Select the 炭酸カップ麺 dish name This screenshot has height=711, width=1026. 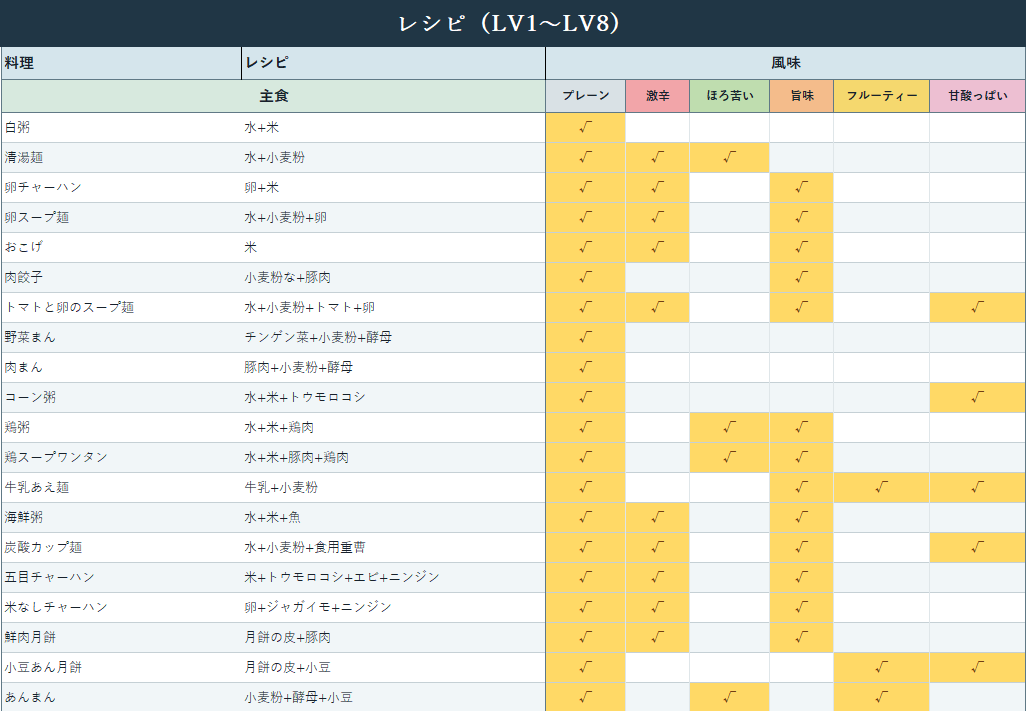[43, 547]
